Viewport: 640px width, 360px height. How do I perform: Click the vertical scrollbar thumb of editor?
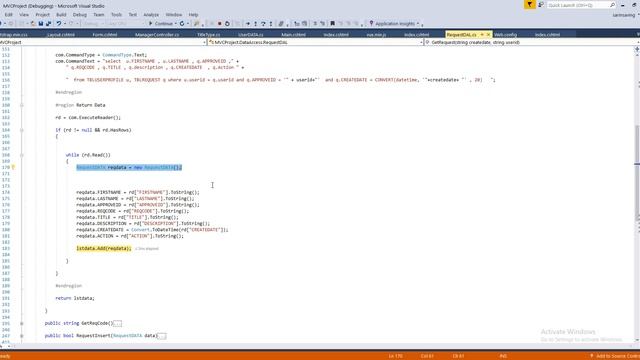[637, 173]
